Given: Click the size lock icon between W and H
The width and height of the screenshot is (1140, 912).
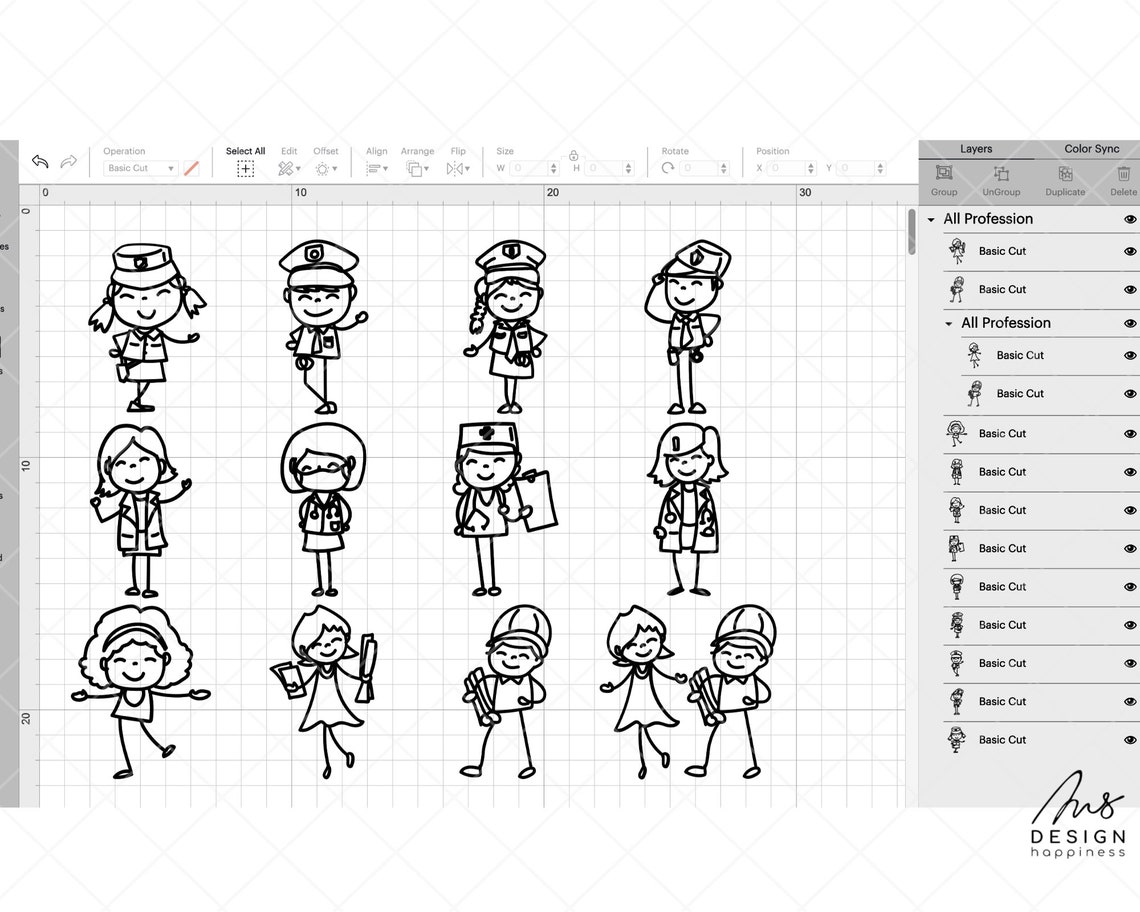Looking at the screenshot, I should click(573, 156).
